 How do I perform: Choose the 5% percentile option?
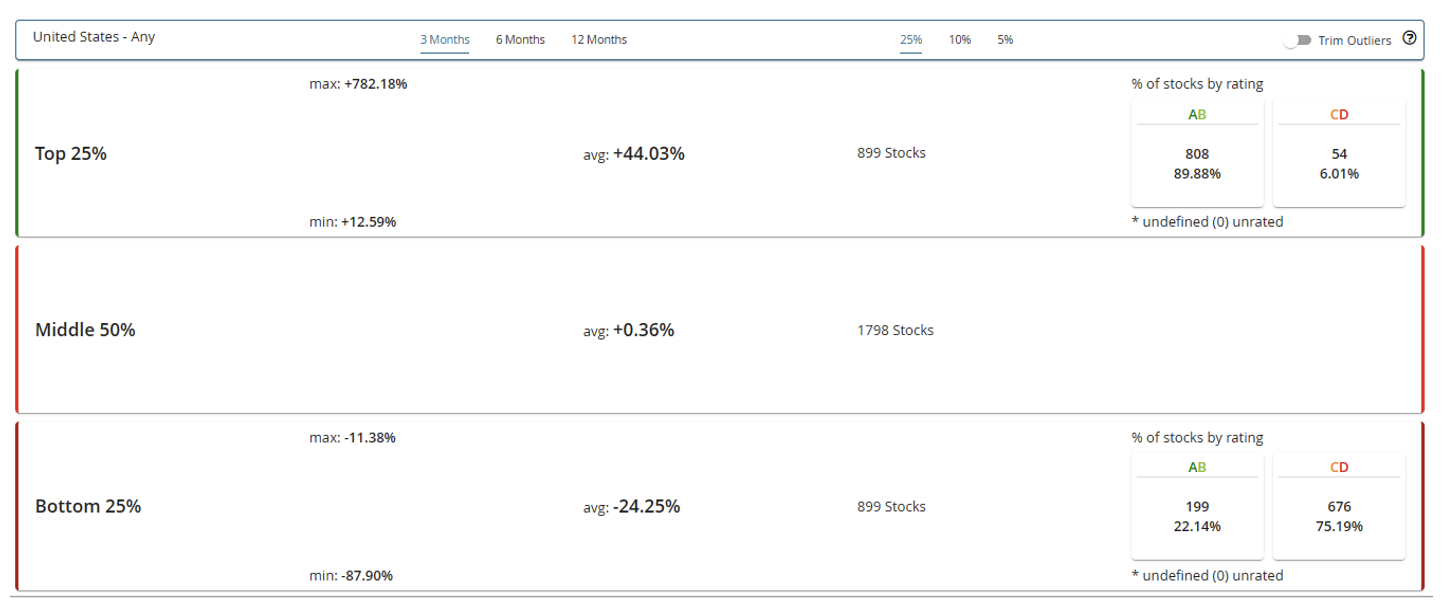pyautogui.click(x=1005, y=40)
